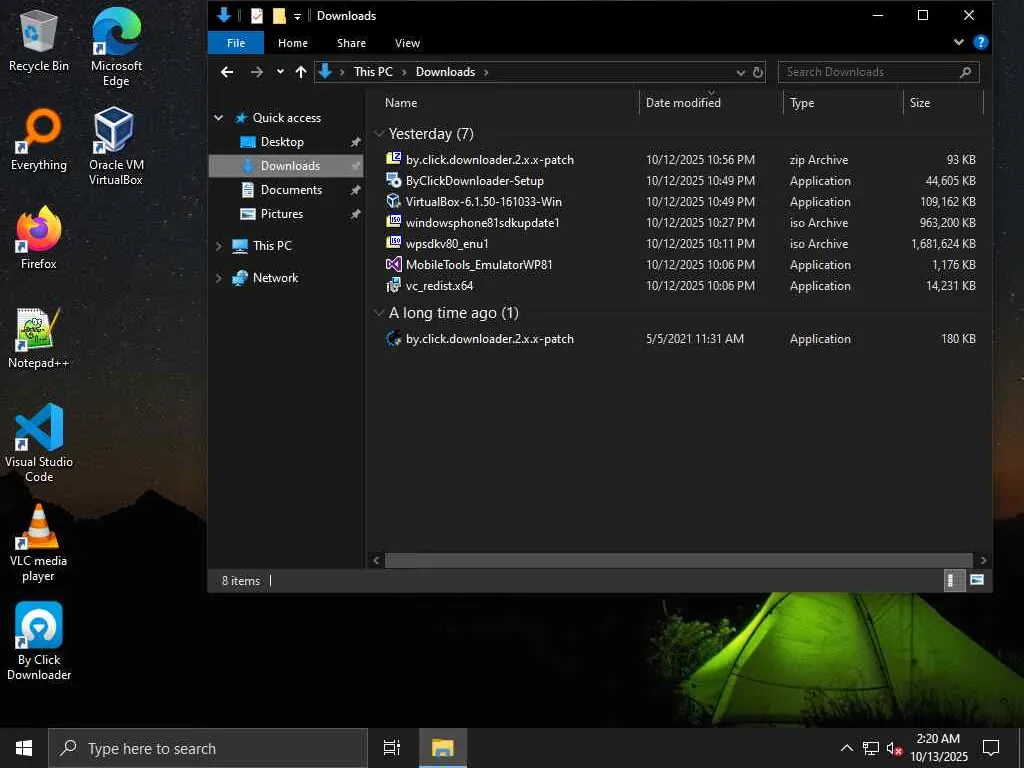The height and width of the screenshot is (768, 1024).
Task: Open the recent locations dropdown arrow
Action: [280, 72]
